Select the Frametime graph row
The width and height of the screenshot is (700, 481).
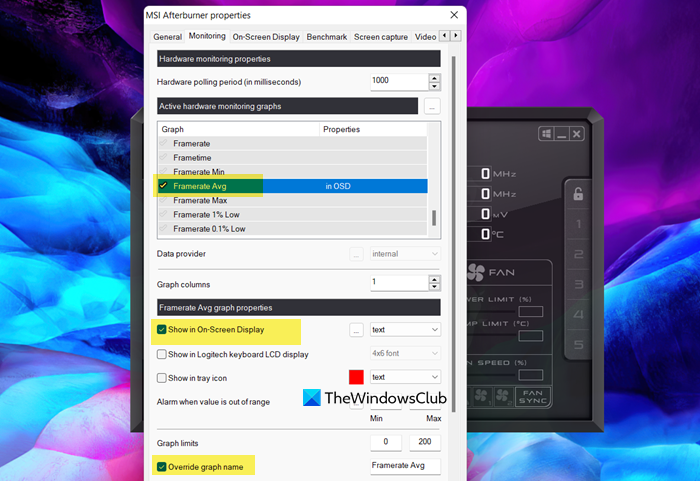point(292,158)
